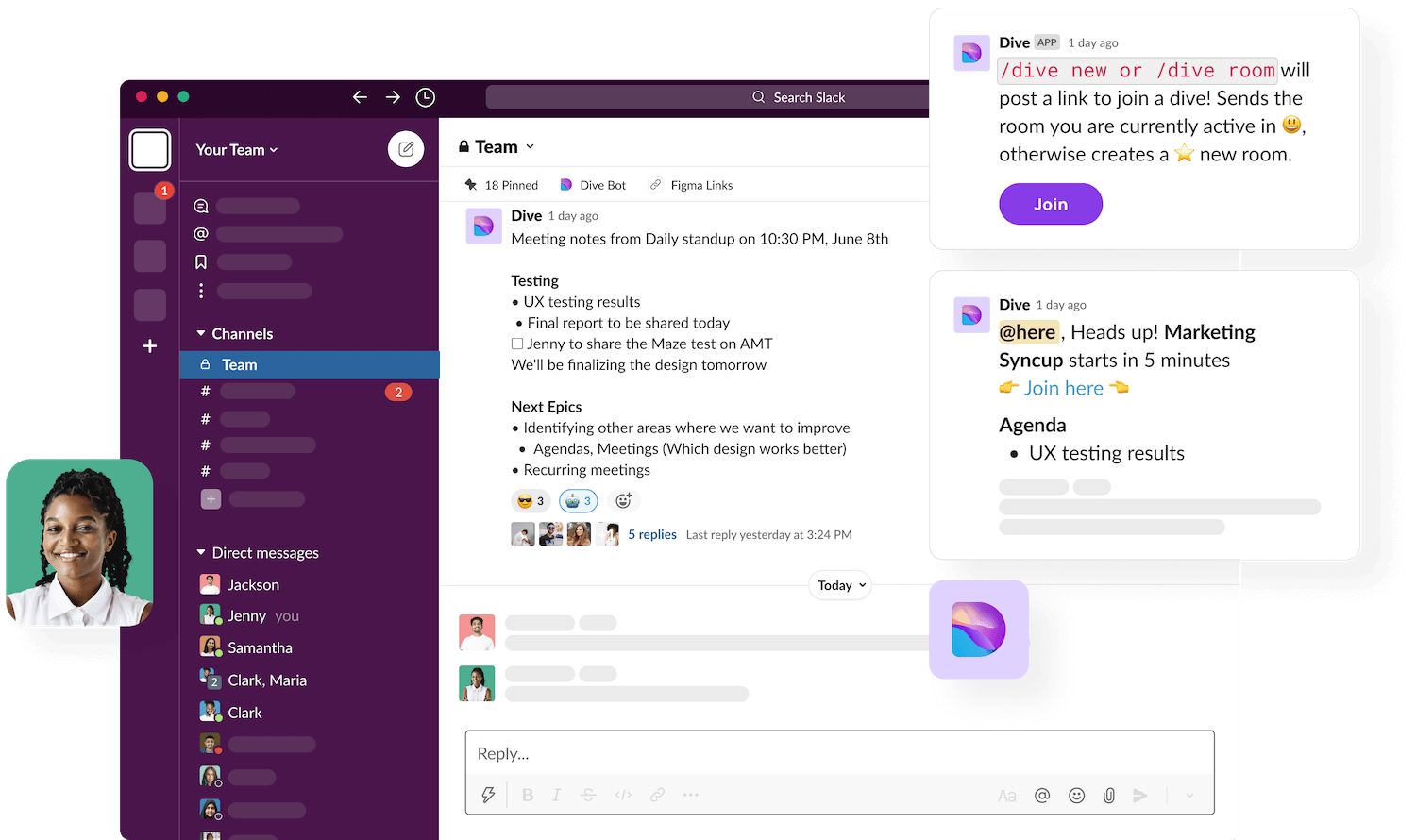Collapse the Channels section
Viewport: 1416px width, 840px height.
pyautogui.click(x=202, y=333)
